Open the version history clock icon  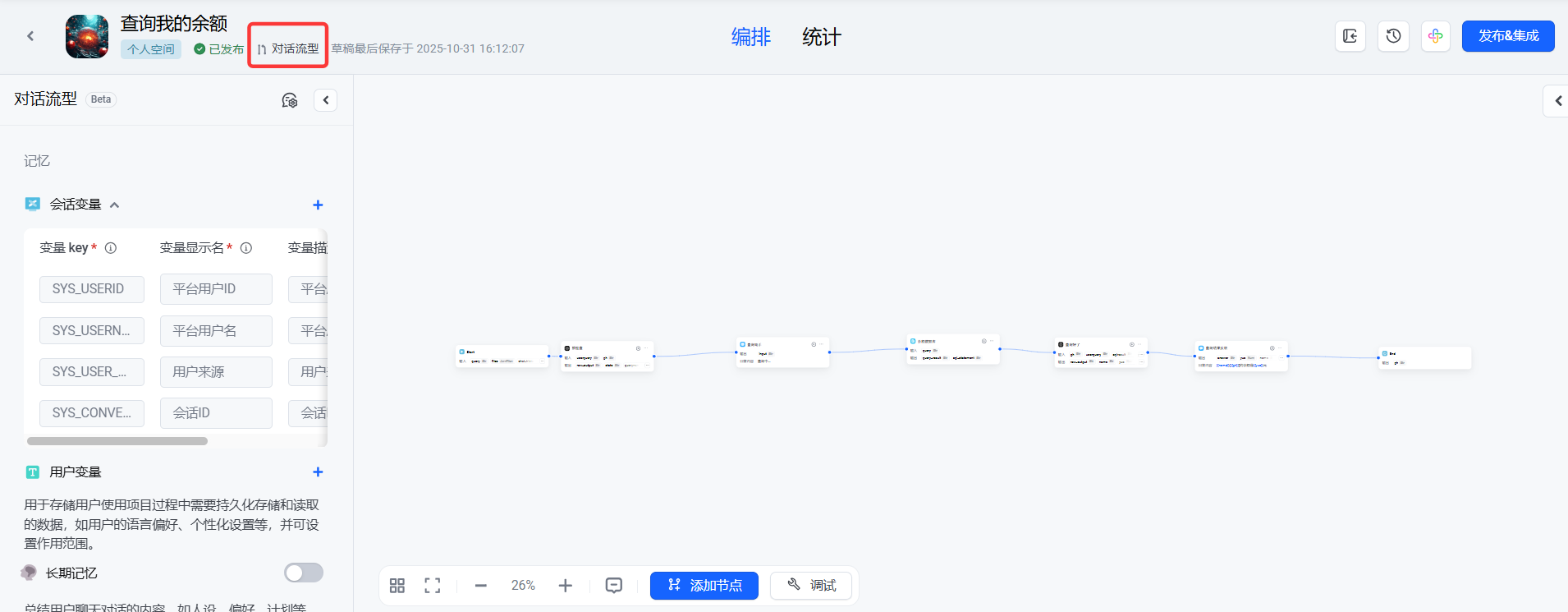[1393, 36]
